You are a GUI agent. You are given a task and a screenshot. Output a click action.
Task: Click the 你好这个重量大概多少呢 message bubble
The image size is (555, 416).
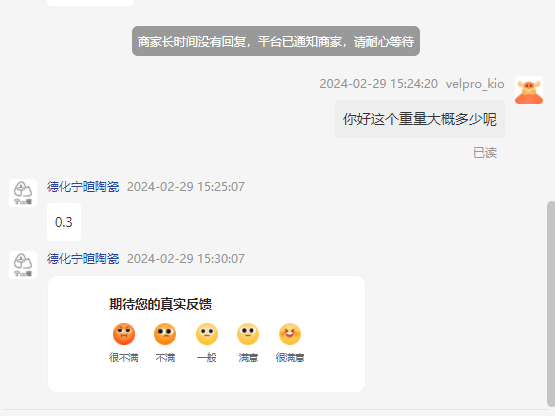click(420, 119)
